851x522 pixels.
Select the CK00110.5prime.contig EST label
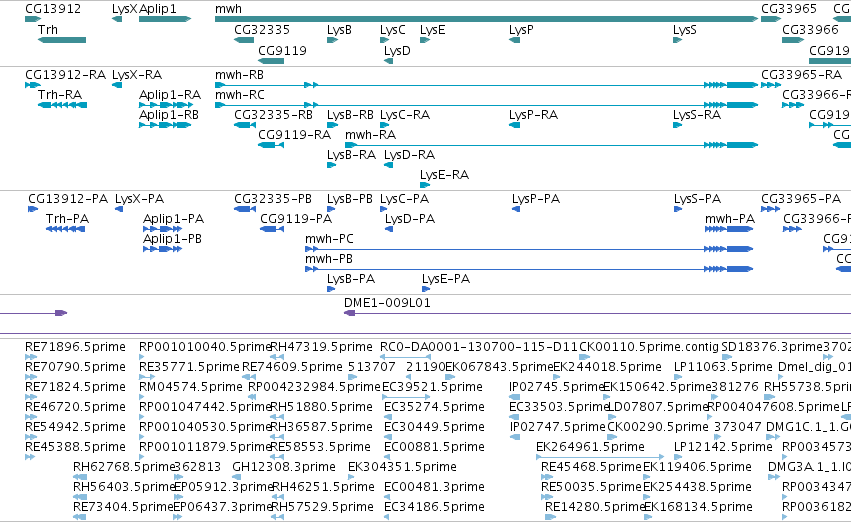(x=649, y=347)
